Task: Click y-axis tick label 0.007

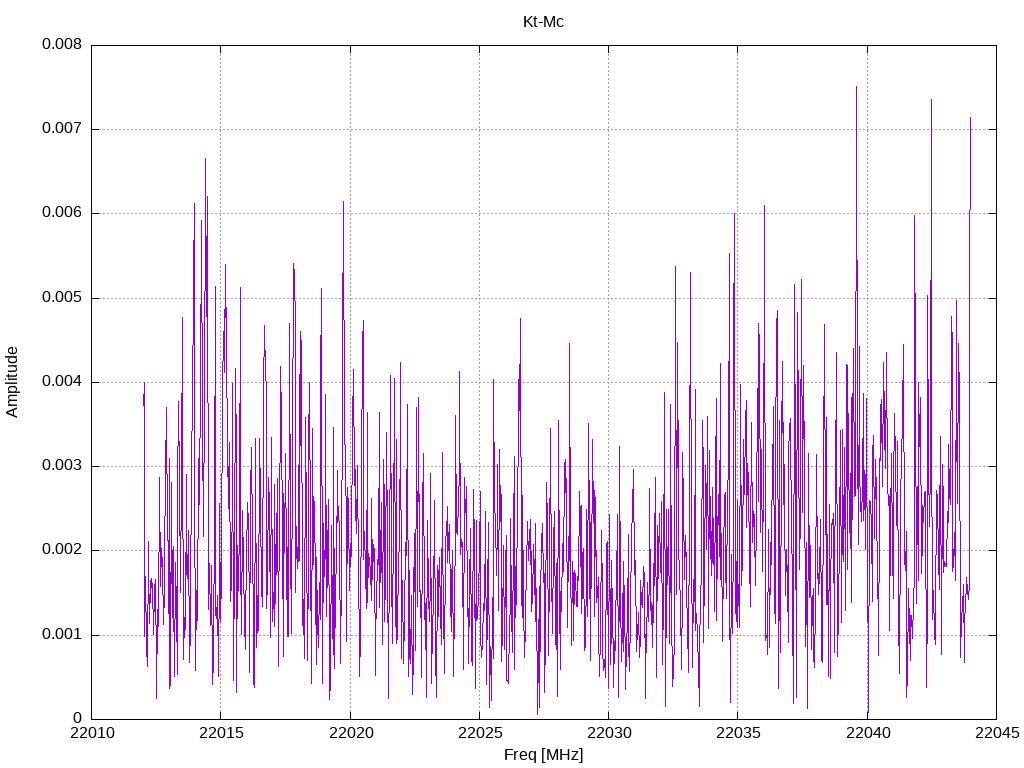Action: pos(62,128)
